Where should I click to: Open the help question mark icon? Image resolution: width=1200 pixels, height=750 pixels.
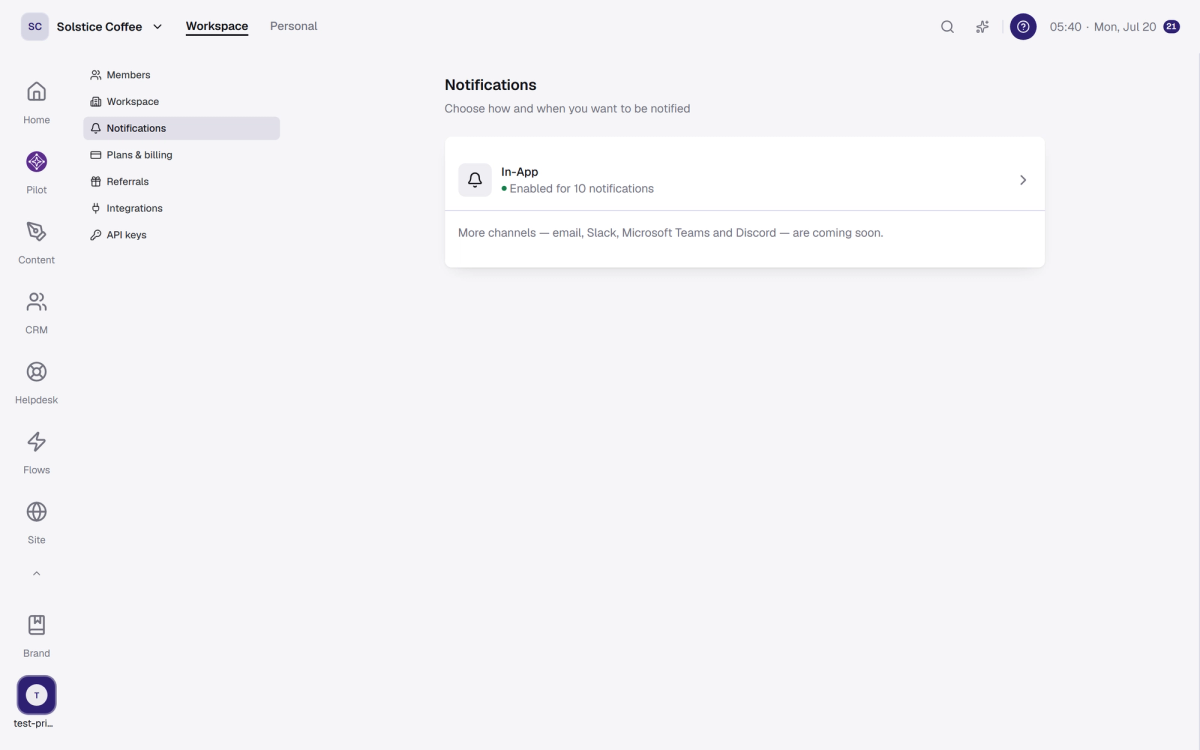click(x=1023, y=27)
